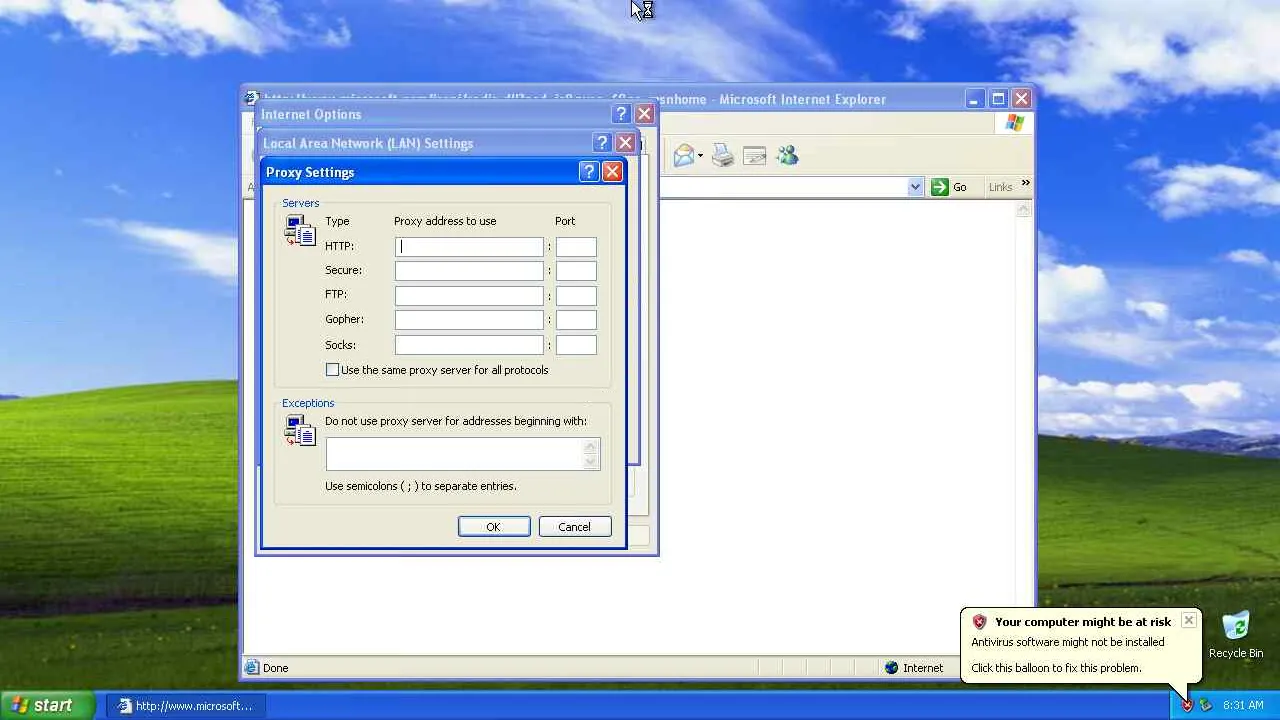Close the Internet Explorer window

[1021, 99]
